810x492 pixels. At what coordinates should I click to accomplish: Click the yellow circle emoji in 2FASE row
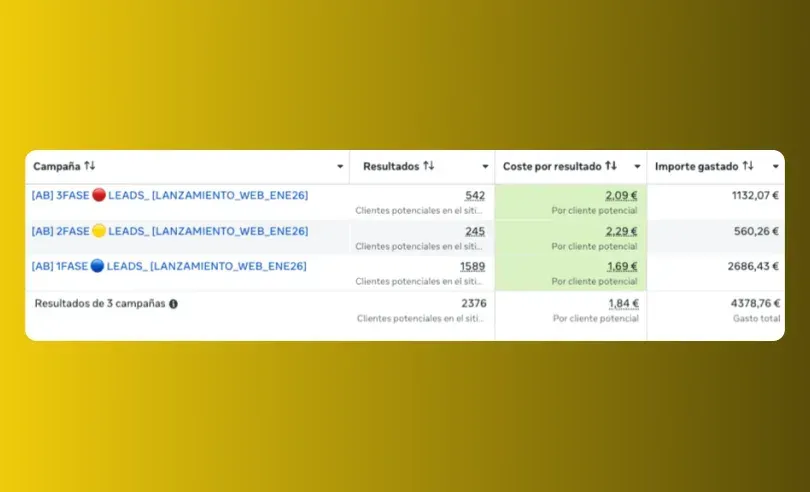pos(99,230)
